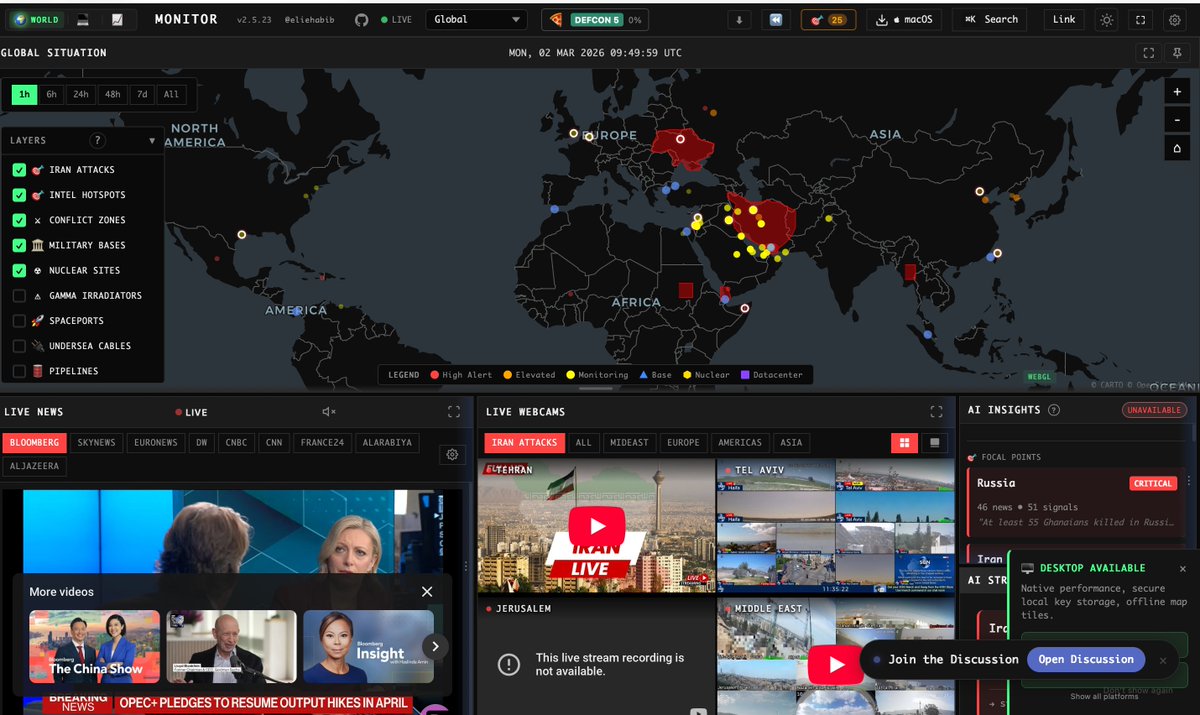This screenshot has height=715, width=1200.
Task: Switch to the finance chart variant icon
Action: point(117,19)
